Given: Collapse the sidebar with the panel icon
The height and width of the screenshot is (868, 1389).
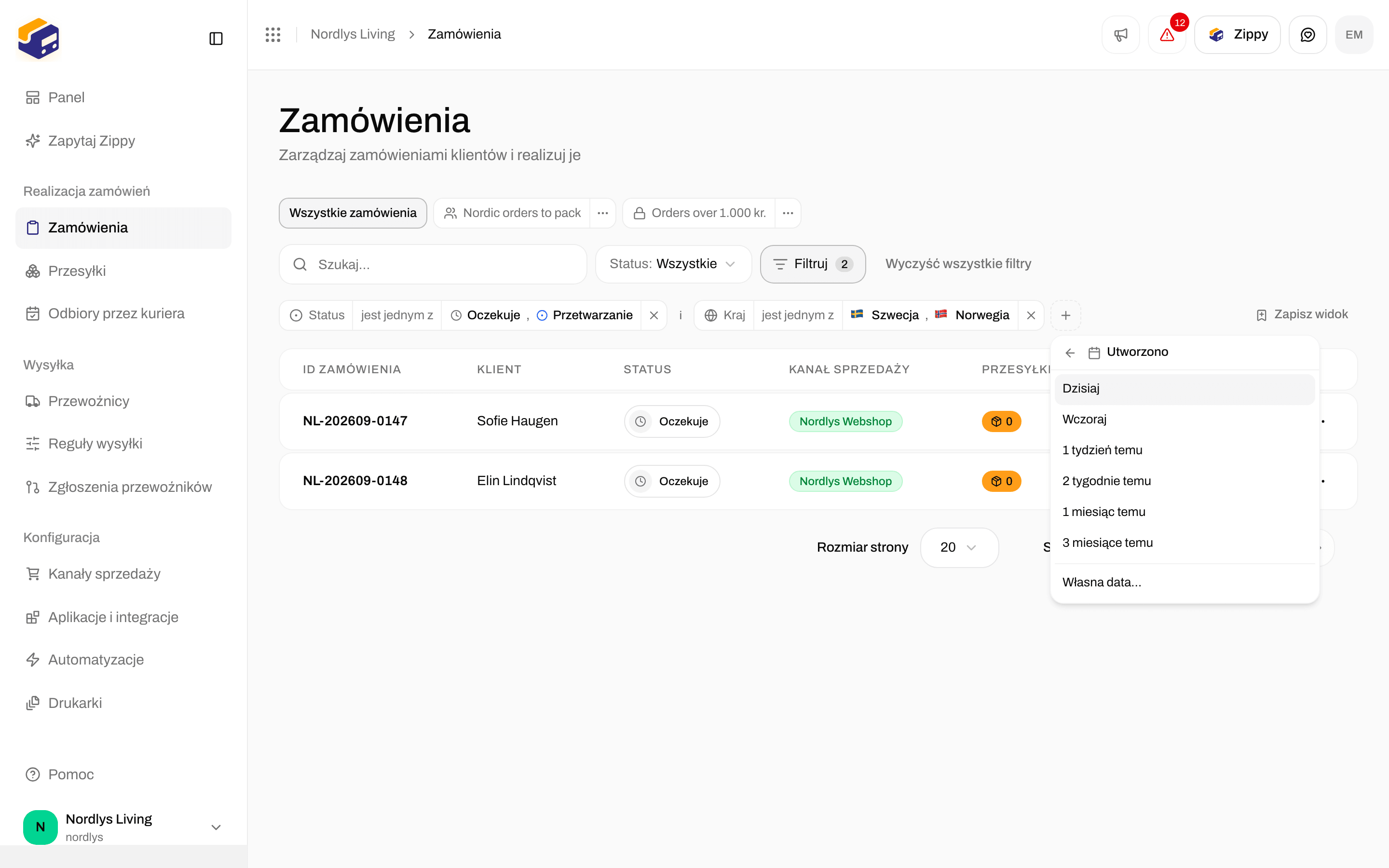Looking at the screenshot, I should point(216,39).
